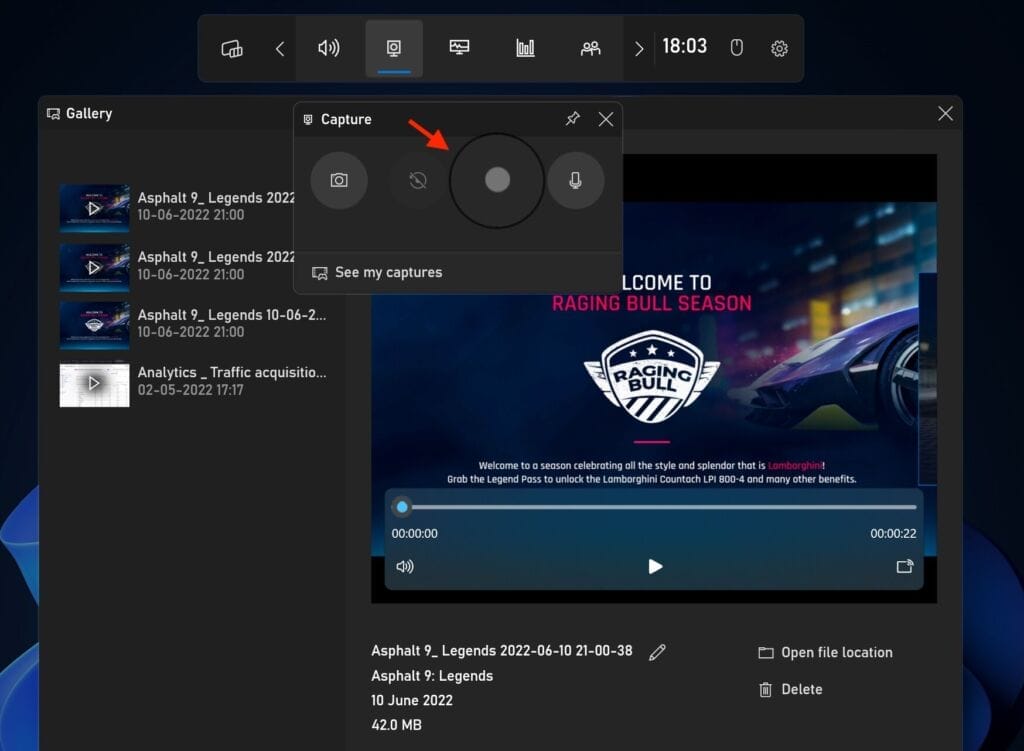This screenshot has height=751, width=1024.
Task: Open the Resources bar-chart widget
Action: (x=525, y=48)
